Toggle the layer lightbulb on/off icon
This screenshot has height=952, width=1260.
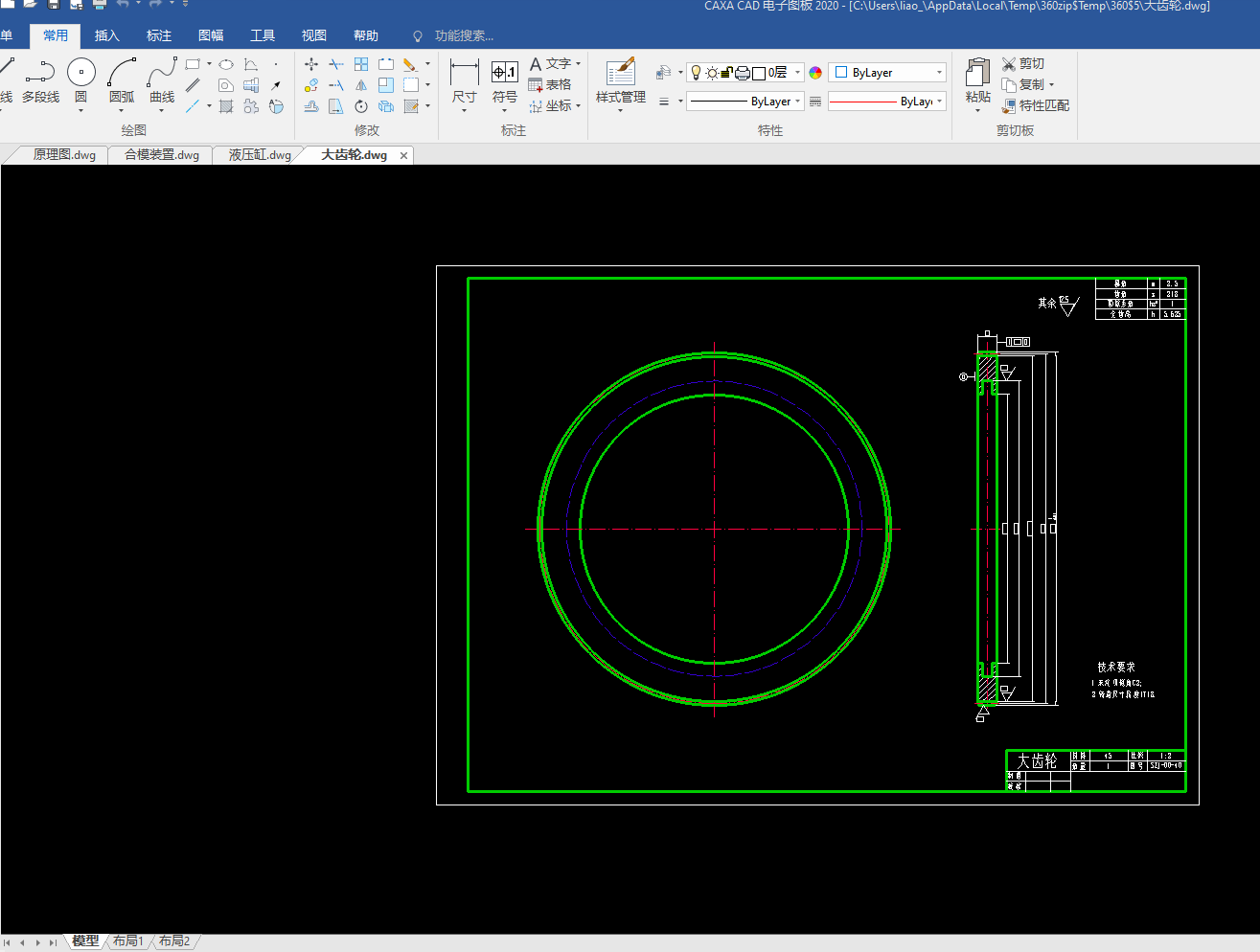coord(697,73)
